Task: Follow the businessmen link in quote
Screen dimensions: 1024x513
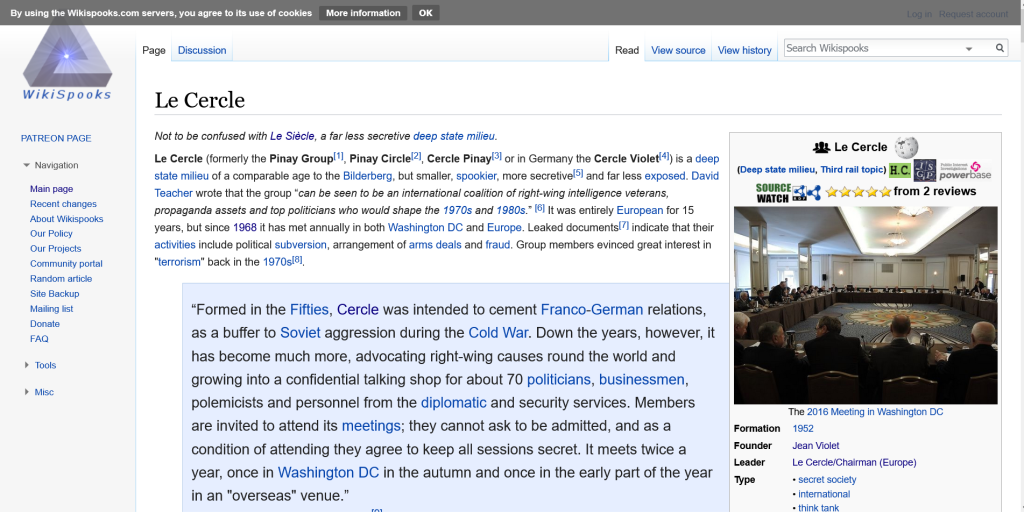Action: click(641, 380)
